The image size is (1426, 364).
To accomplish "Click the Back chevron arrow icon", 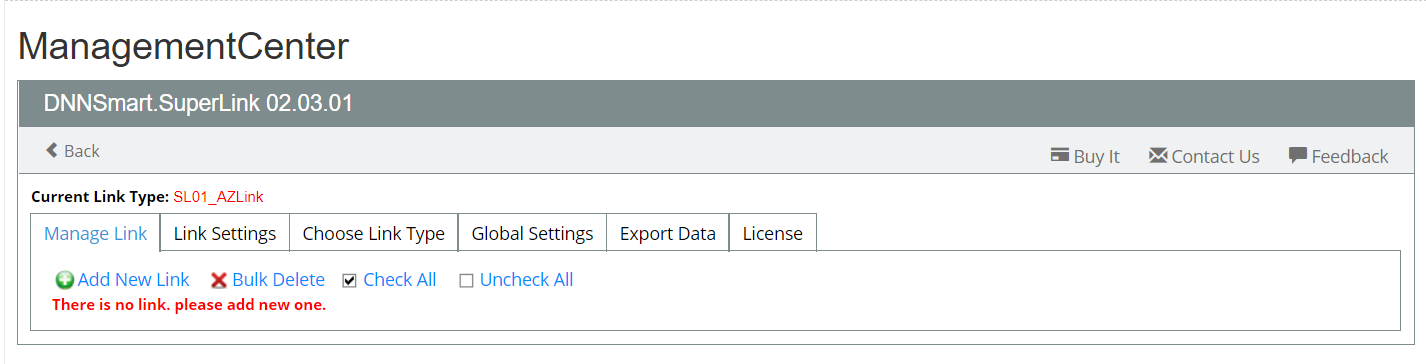I will (51, 150).
